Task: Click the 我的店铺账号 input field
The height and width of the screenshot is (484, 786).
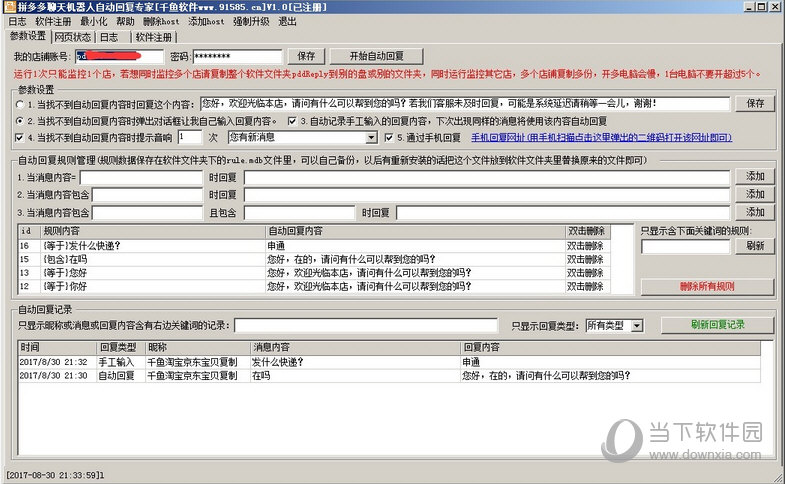Action: tap(119, 56)
